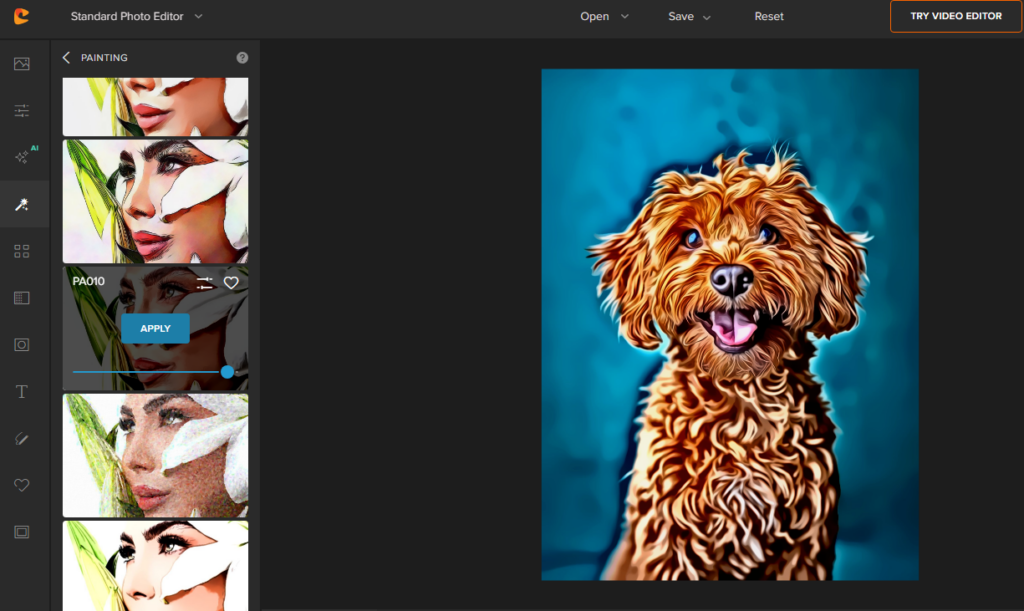Open PA010 effect settings sliders icon
The image size is (1024, 611).
(204, 283)
